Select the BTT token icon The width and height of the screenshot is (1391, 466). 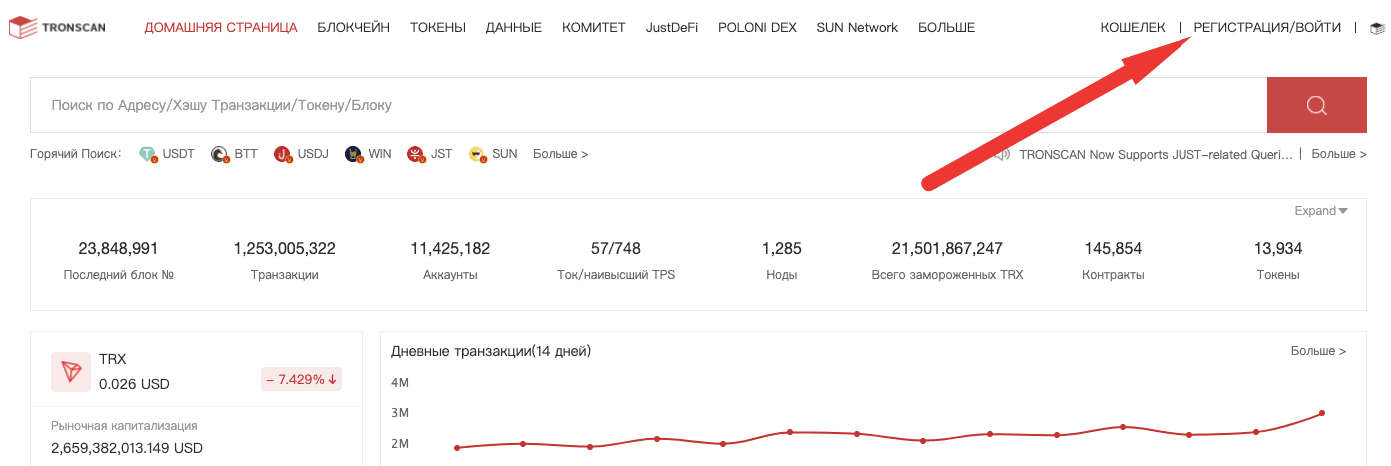[x=220, y=155]
